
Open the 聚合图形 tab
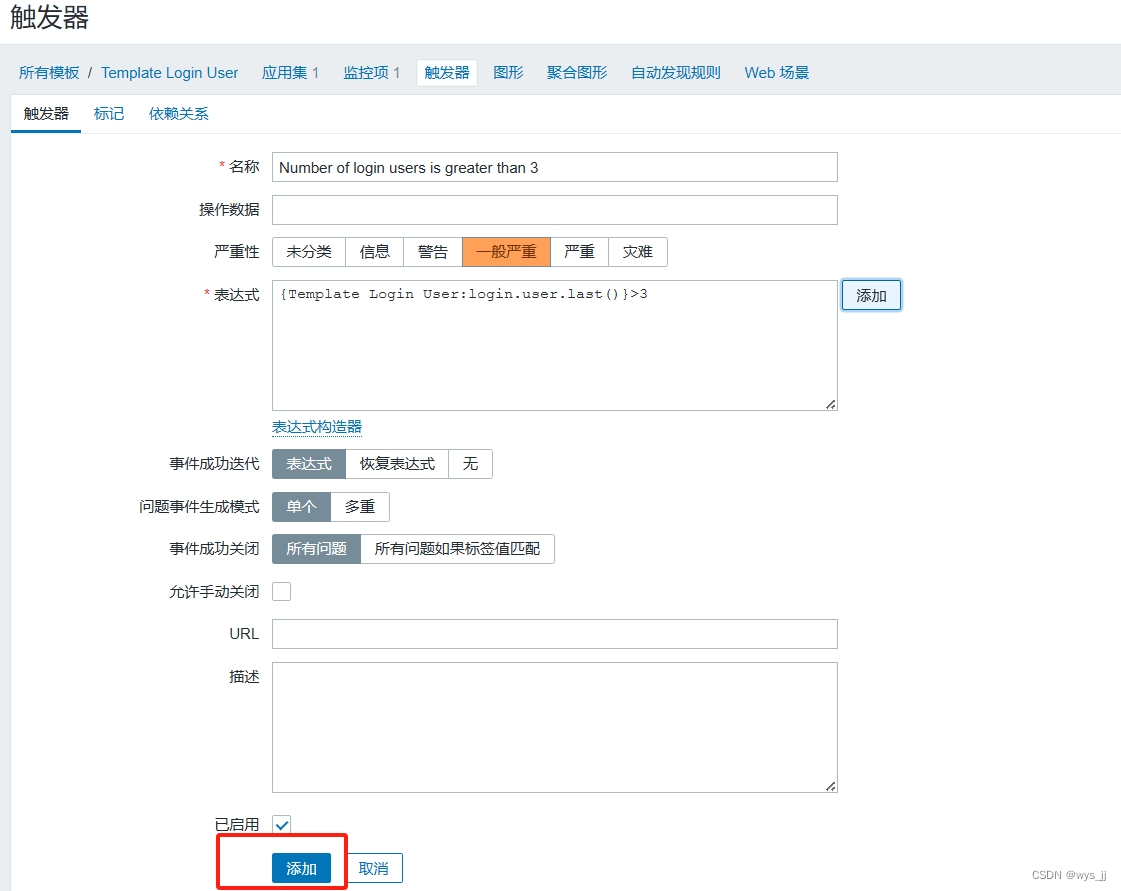click(x=577, y=73)
